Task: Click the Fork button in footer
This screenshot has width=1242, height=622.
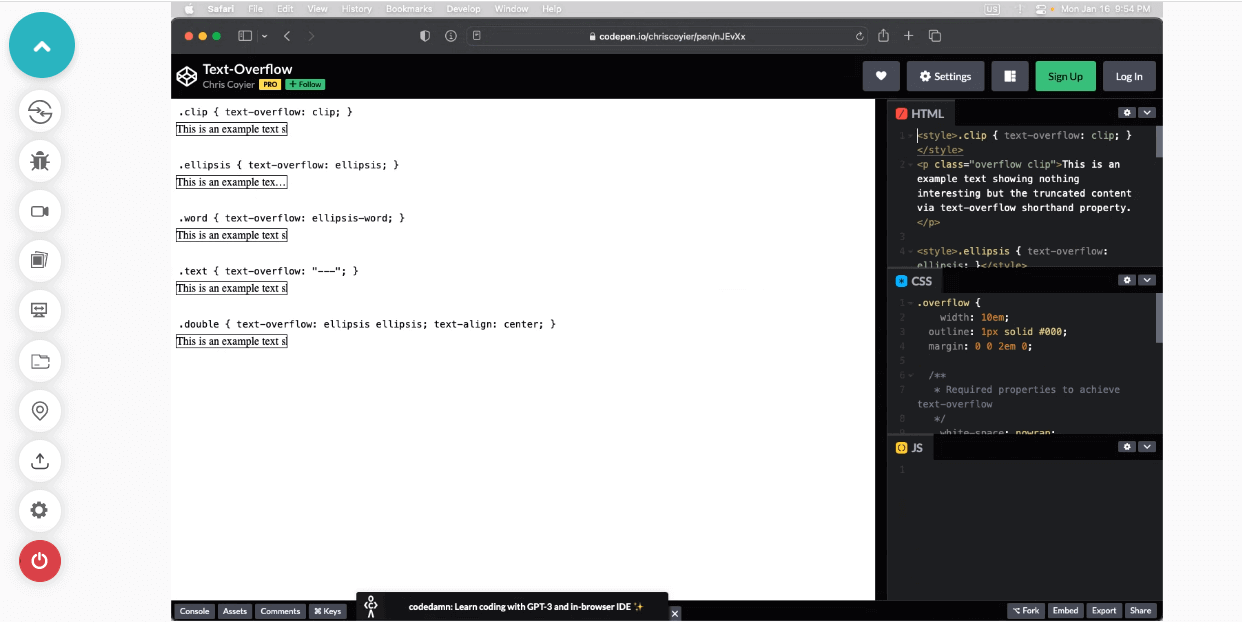Action: click(1025, 611)
